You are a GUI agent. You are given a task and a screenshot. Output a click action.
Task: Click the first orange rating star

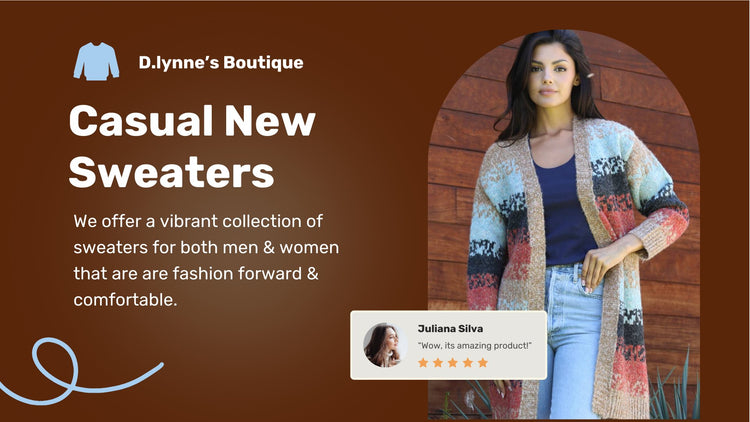423,363
